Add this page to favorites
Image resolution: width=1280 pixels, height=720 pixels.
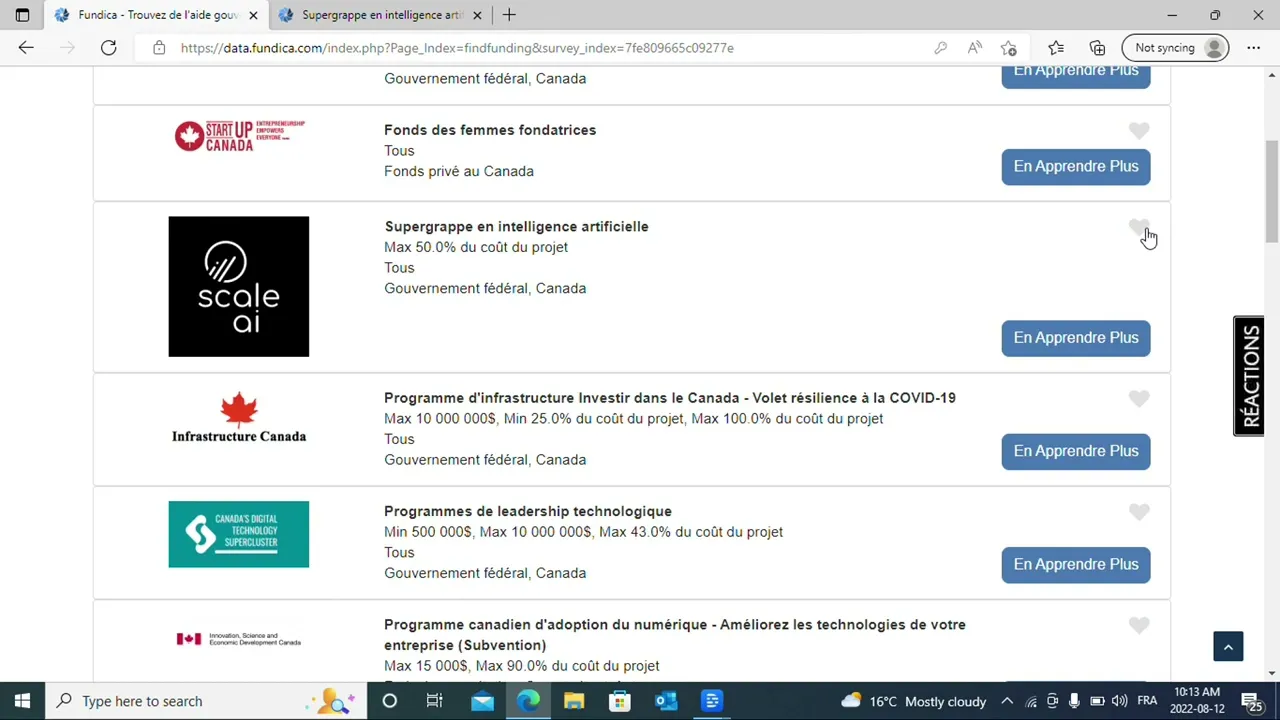[x=1008, y=48]
